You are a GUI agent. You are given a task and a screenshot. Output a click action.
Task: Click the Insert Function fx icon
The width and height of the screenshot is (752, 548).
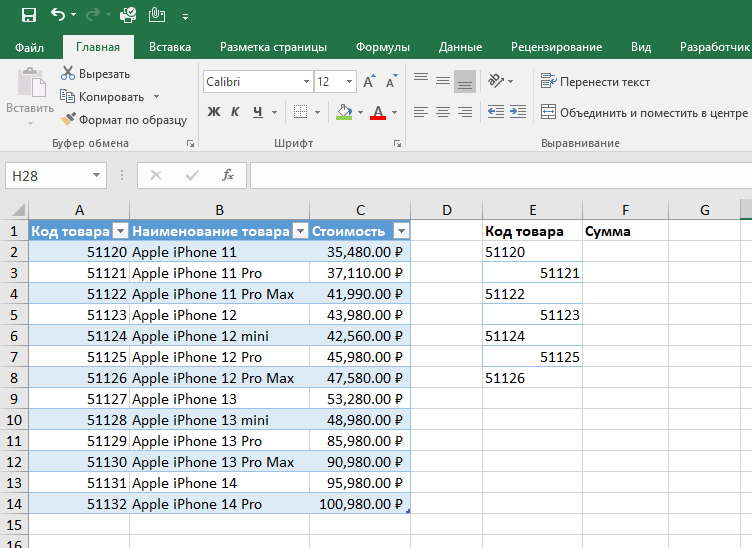click(228, 175)
